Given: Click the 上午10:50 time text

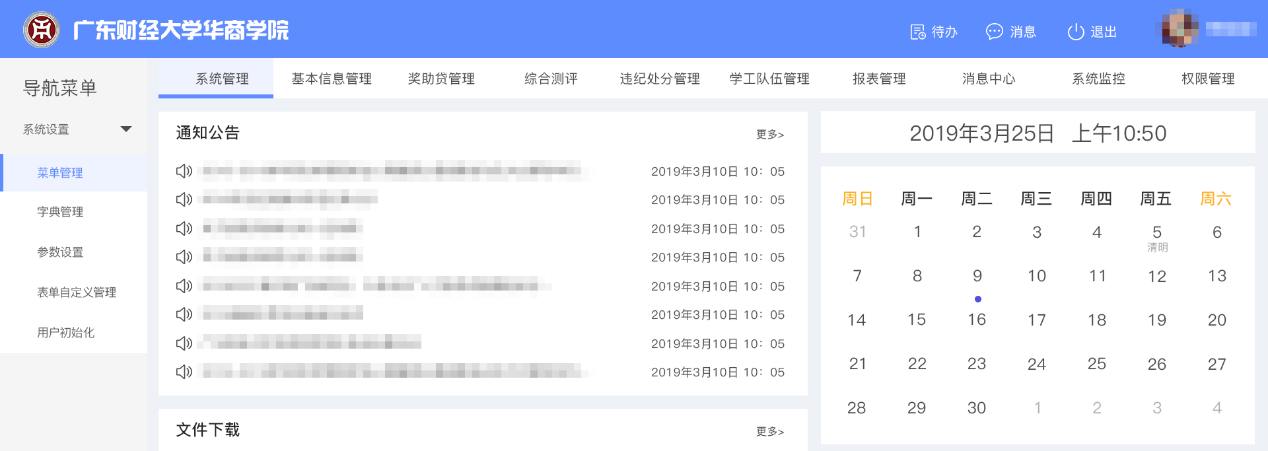Looking at the screenshot, I should (x=1119, y=133).
